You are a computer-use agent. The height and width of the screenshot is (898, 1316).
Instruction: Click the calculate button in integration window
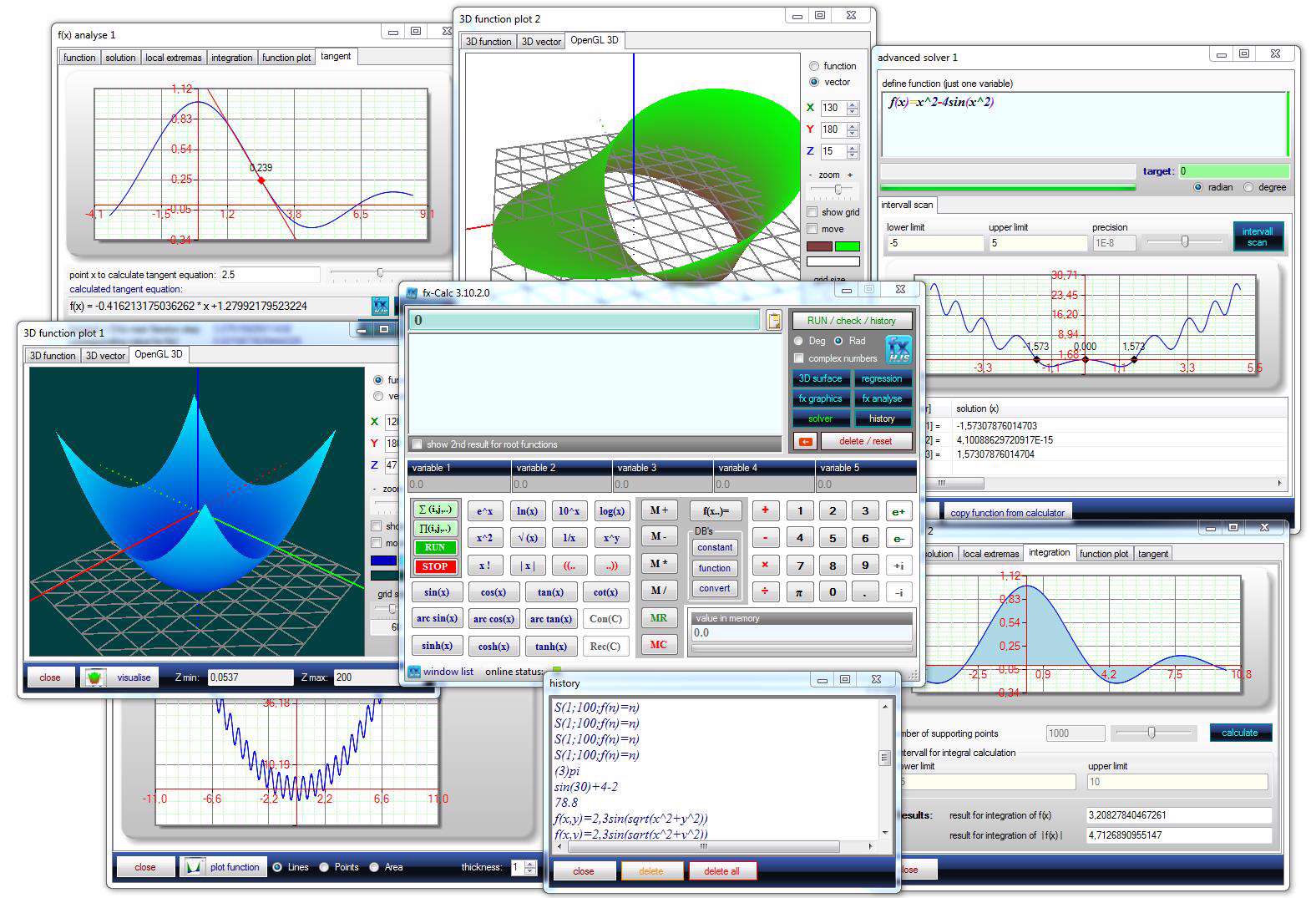pyautogui.click(x=1240, y=733)
